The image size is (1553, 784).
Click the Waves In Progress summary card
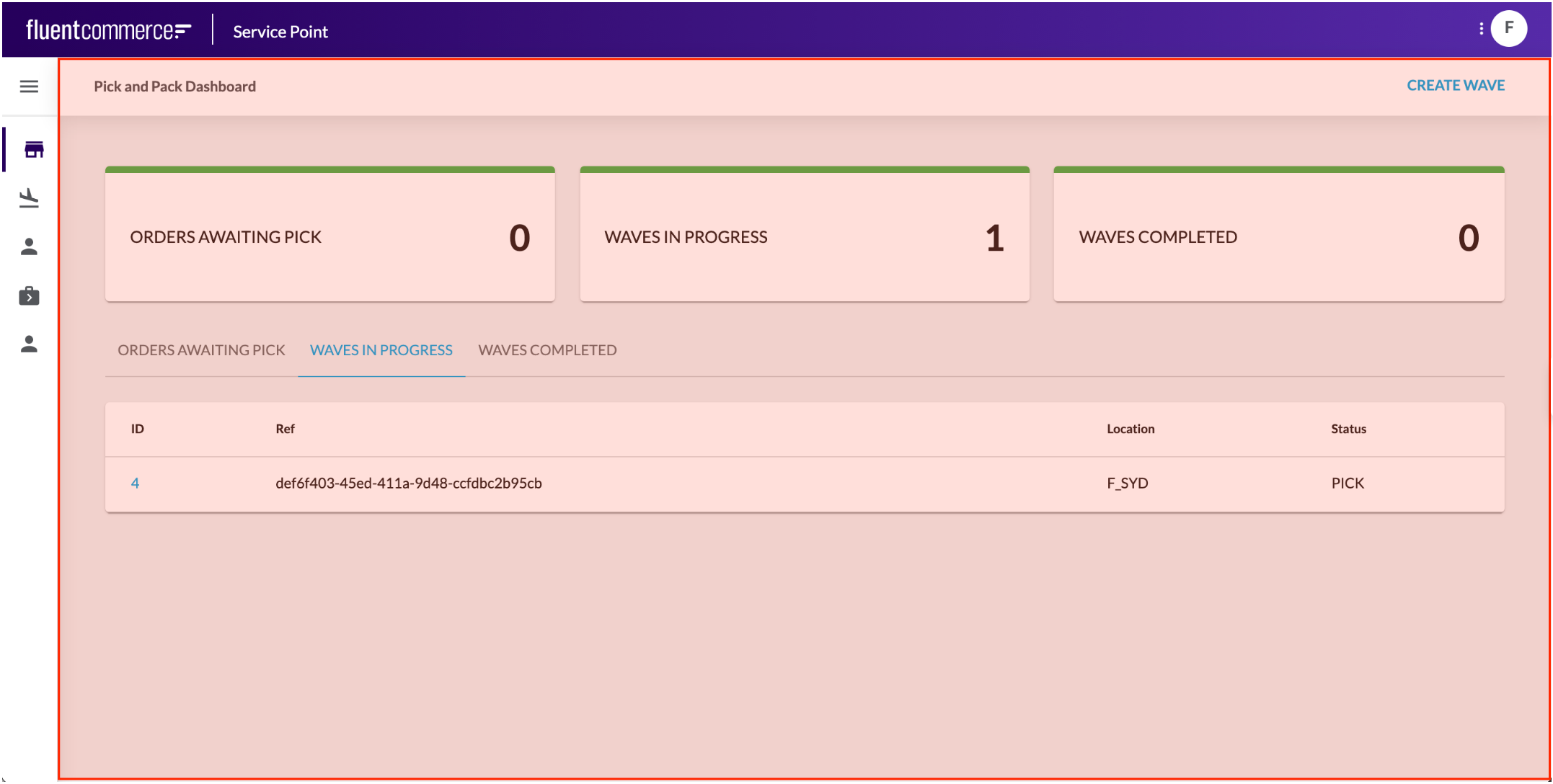point(804,236)
